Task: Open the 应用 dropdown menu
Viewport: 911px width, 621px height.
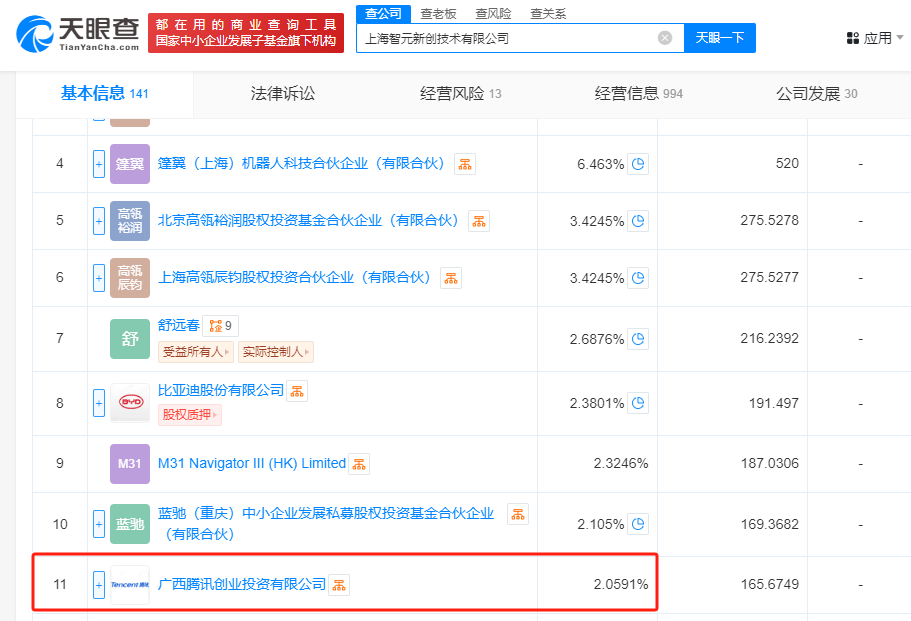Action: [x=874, y=38]
